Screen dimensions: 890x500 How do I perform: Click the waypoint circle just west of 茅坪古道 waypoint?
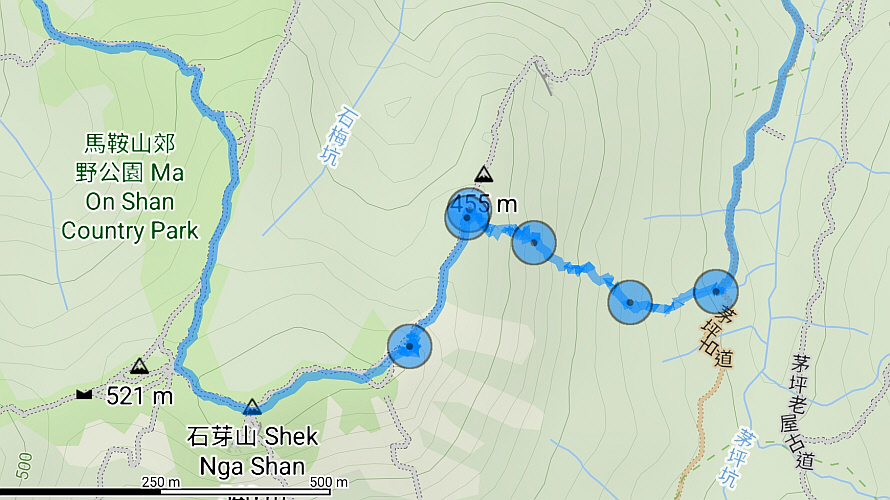click(x=629, y=302)
